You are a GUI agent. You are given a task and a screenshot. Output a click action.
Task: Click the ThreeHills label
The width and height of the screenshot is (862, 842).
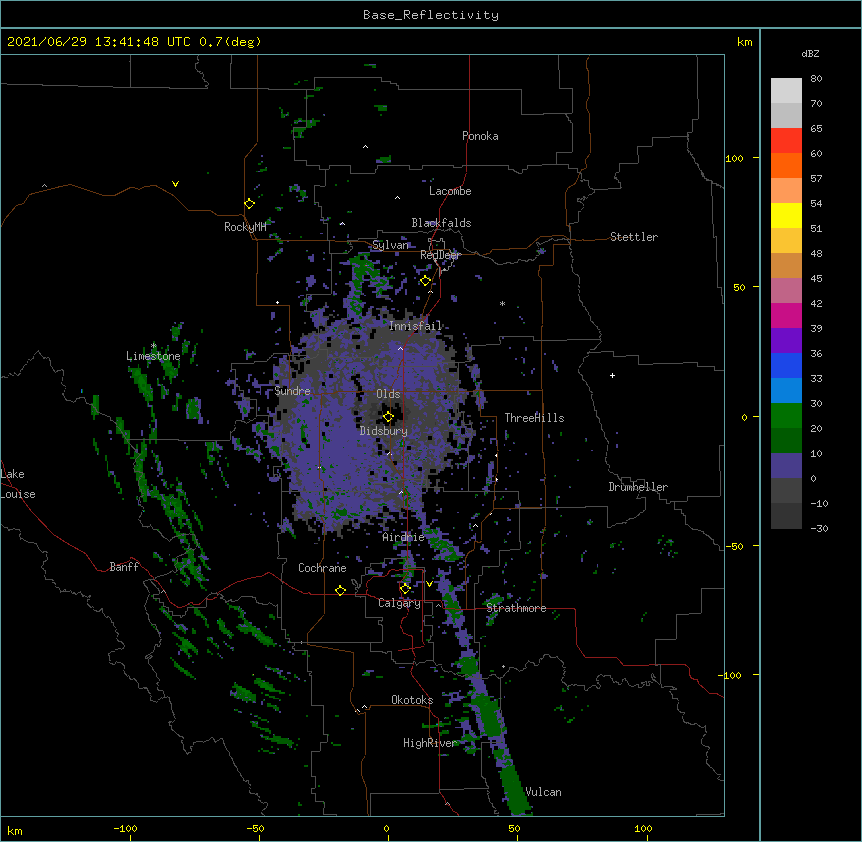534,418
